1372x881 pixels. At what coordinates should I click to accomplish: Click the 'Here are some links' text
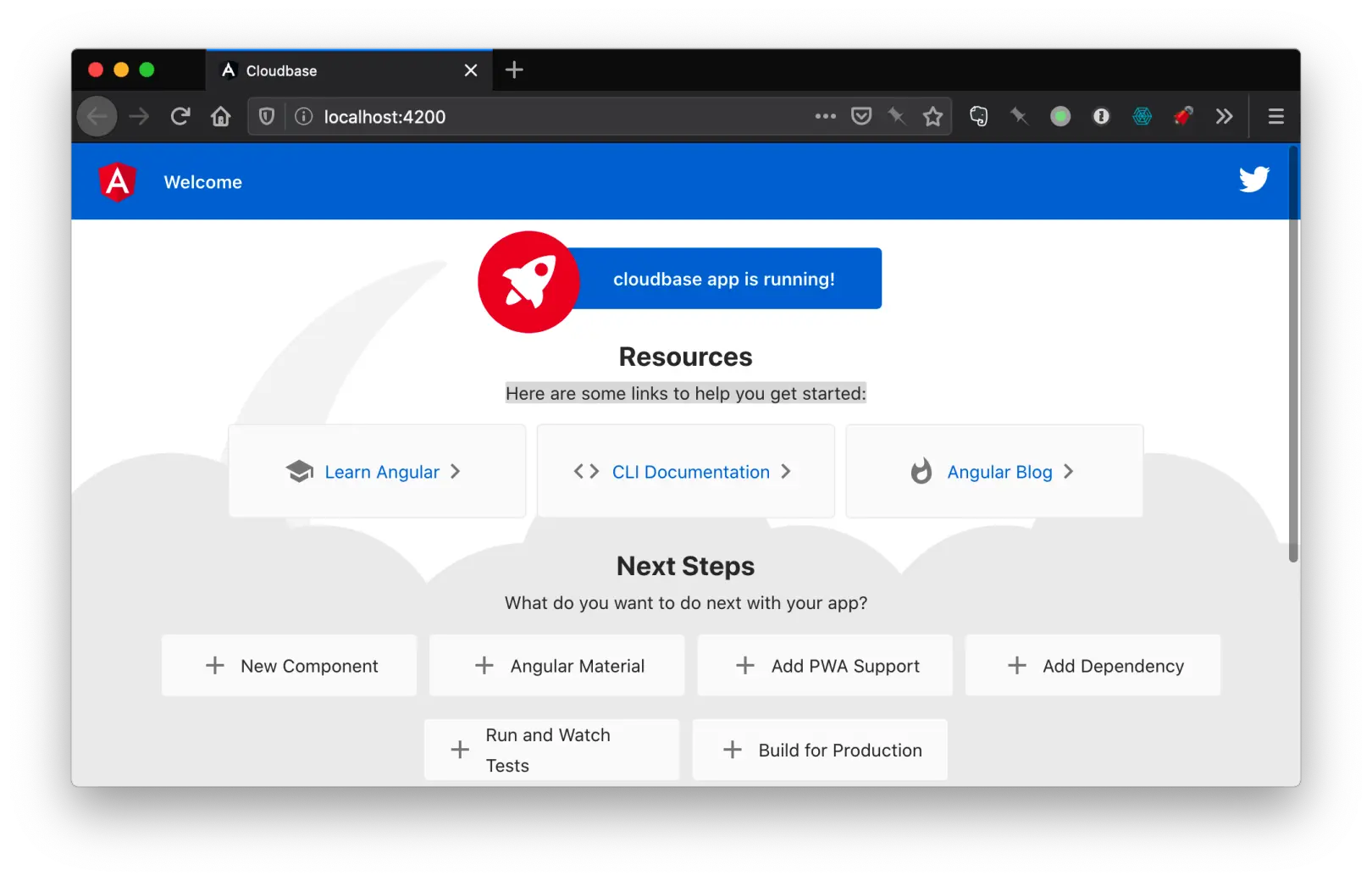pyautogui.click(x=686, y=393)
